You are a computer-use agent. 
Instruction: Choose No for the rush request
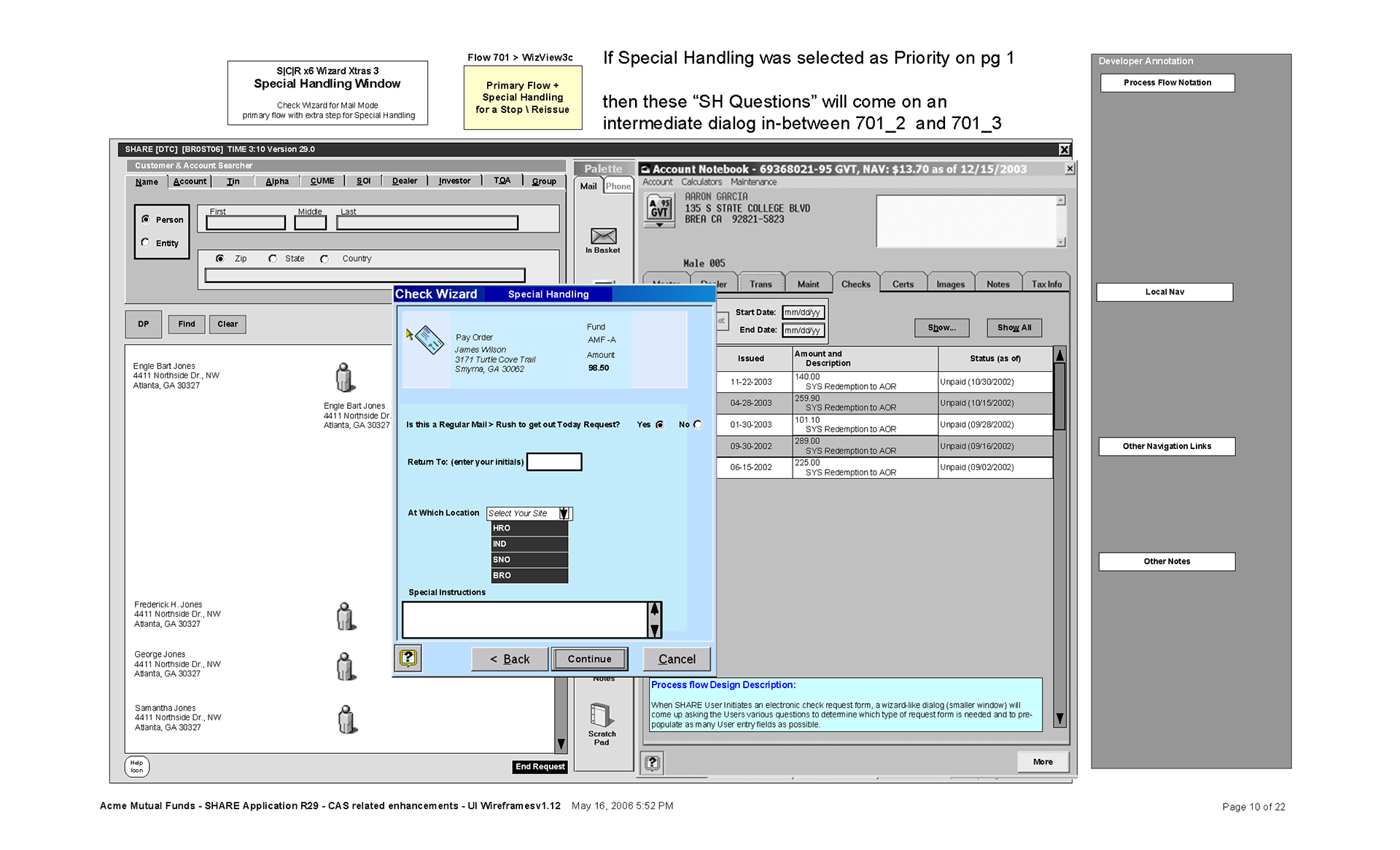[x=698, y=424]
